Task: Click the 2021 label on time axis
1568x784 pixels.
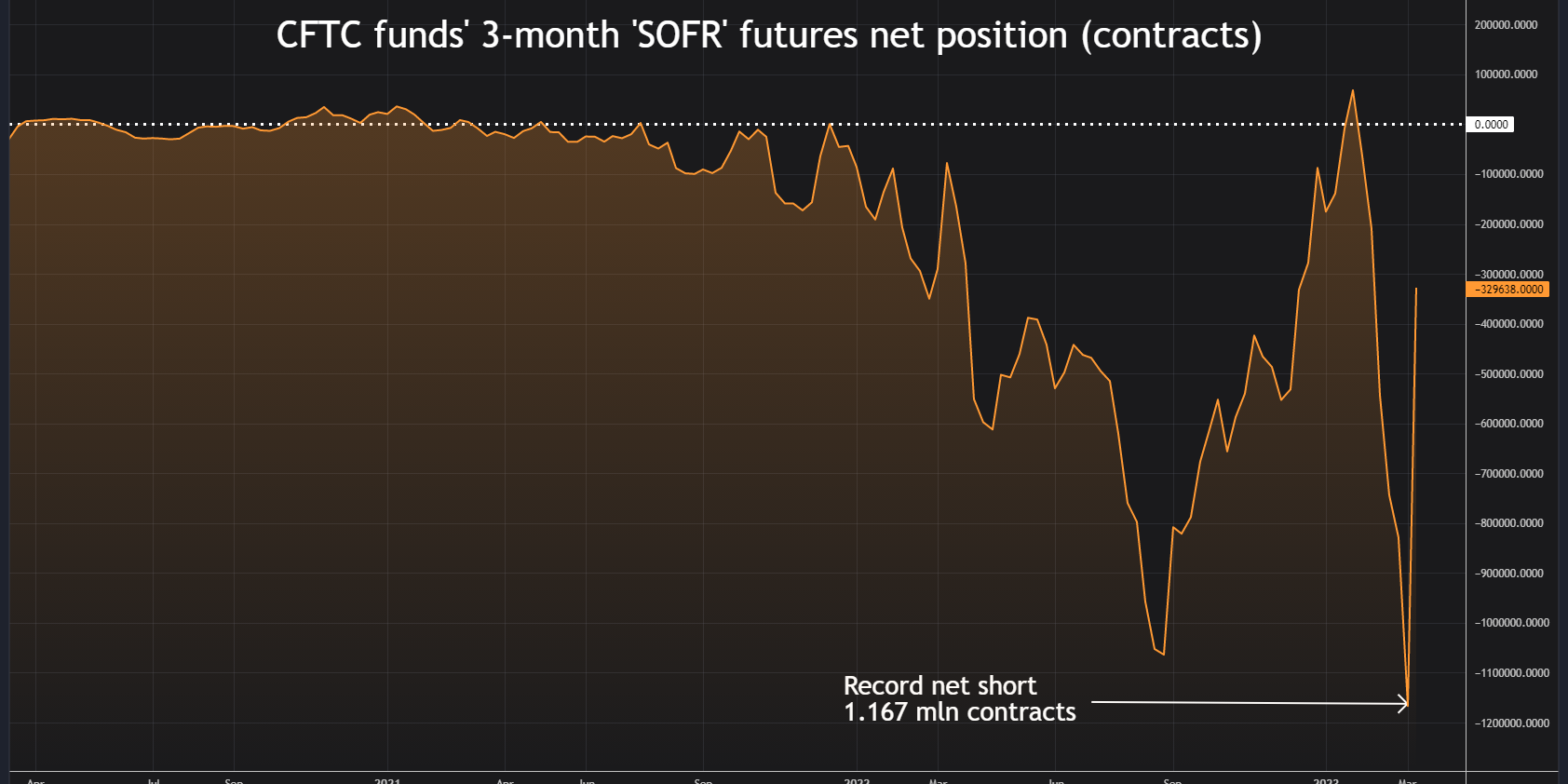Action: coord(387,780)
